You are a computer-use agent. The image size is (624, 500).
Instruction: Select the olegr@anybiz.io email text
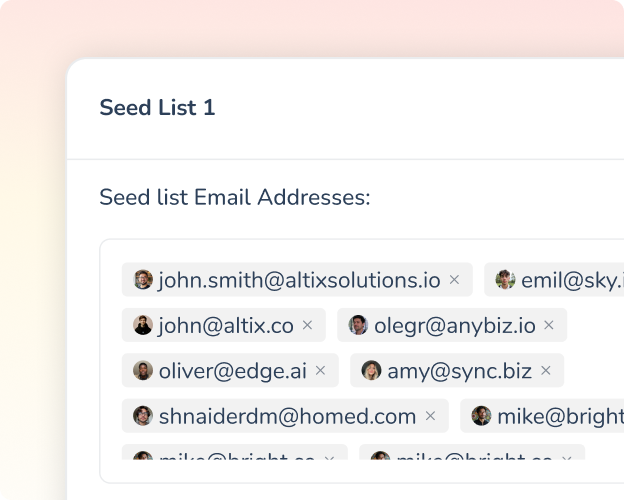coord(454,325)
